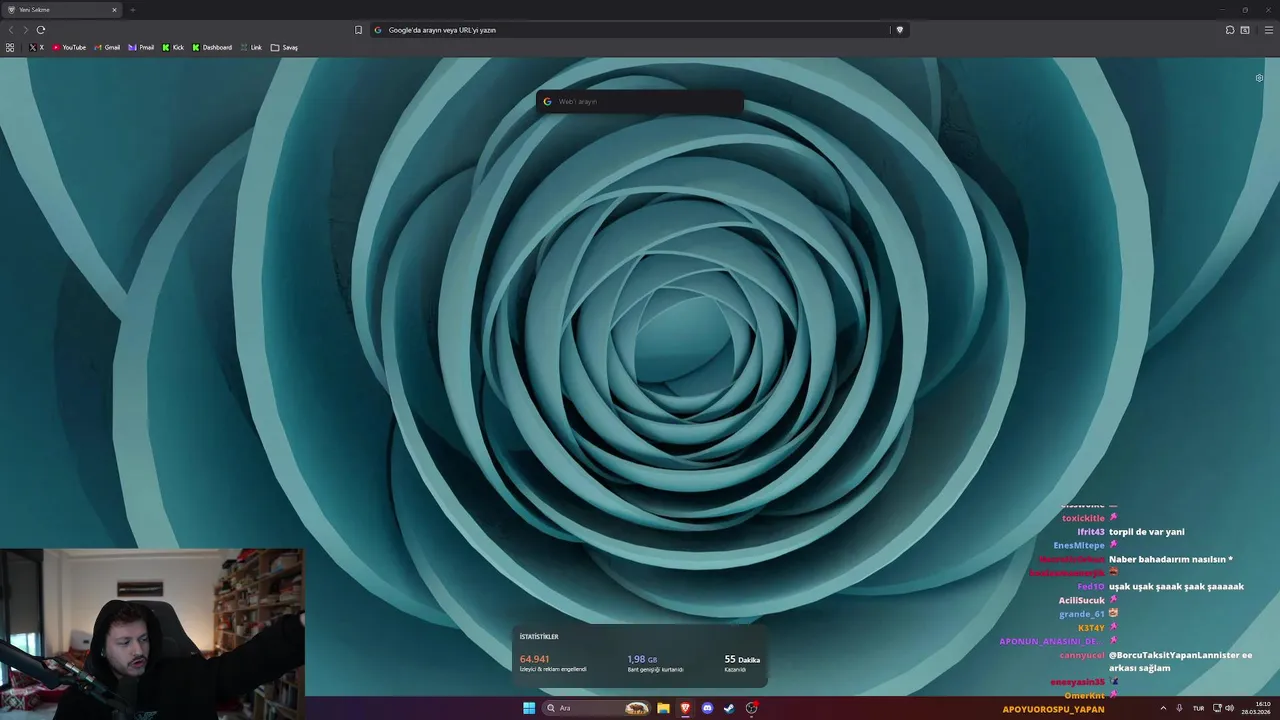Switch the TUR input language indicator
Screen dimensions: 1280x720
tap(1198, 708)
